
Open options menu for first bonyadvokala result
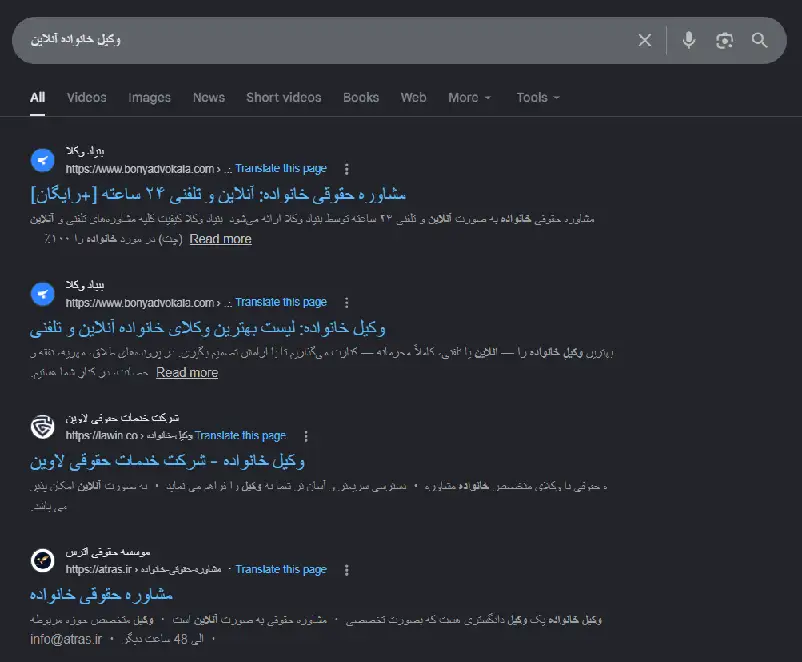(x=347, y=169)
